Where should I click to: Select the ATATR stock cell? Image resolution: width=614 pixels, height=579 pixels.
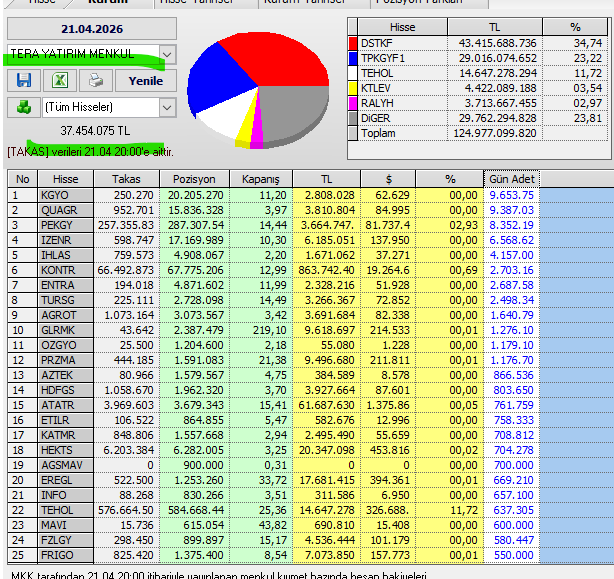pyautogui.click(x=66, y=405)
